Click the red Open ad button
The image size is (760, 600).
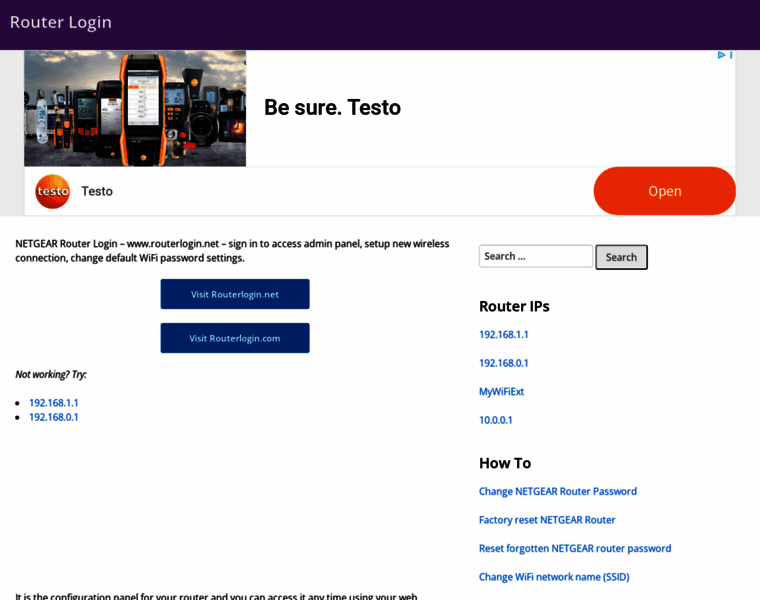point(665,191)
